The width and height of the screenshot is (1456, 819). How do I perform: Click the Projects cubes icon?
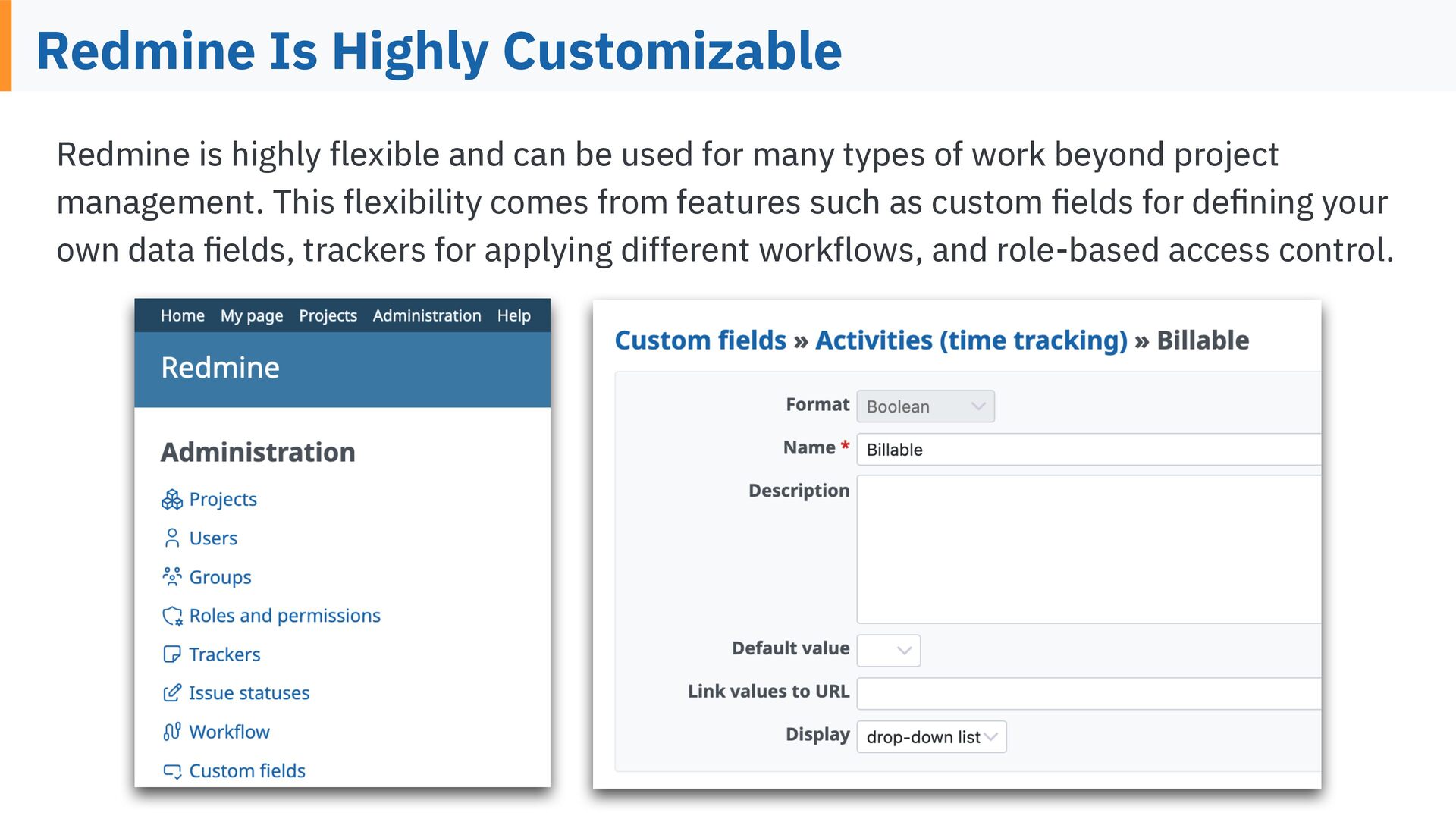coord(172,499)
